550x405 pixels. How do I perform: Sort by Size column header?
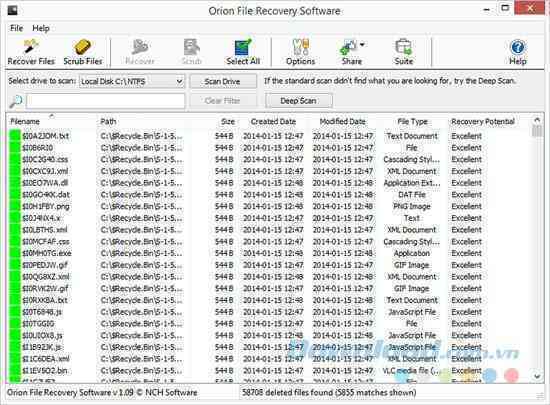click(228, 122)
